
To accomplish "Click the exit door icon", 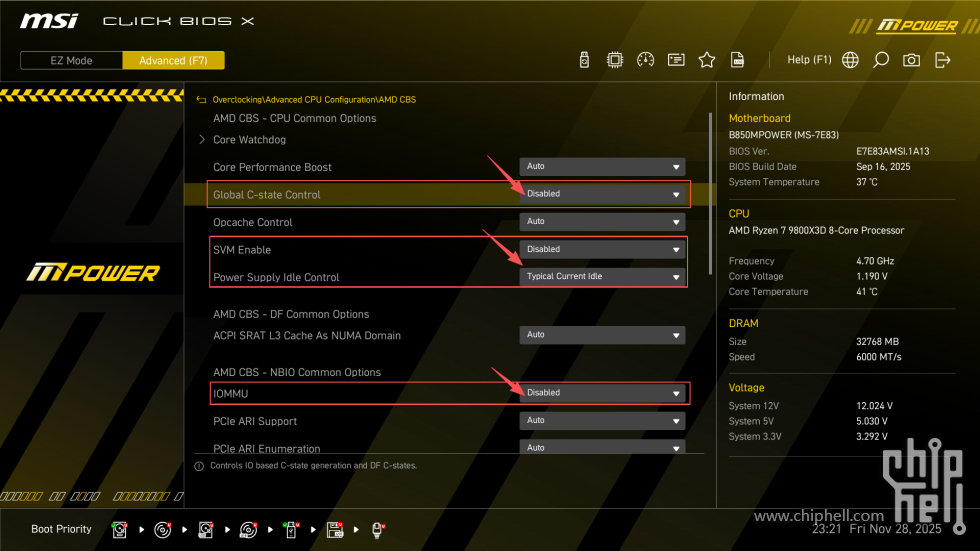I will [942, 60].
